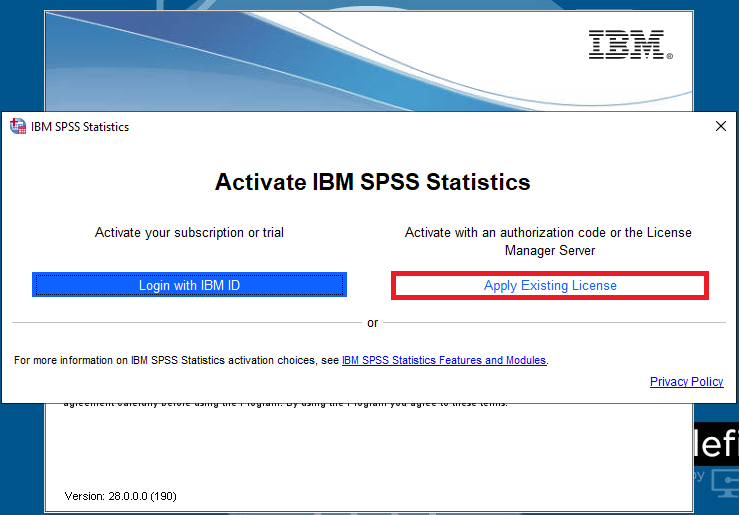739x515 pixels.
Task: Click the IBM logo on the splash screen
Action: click(x=630, y=45)
